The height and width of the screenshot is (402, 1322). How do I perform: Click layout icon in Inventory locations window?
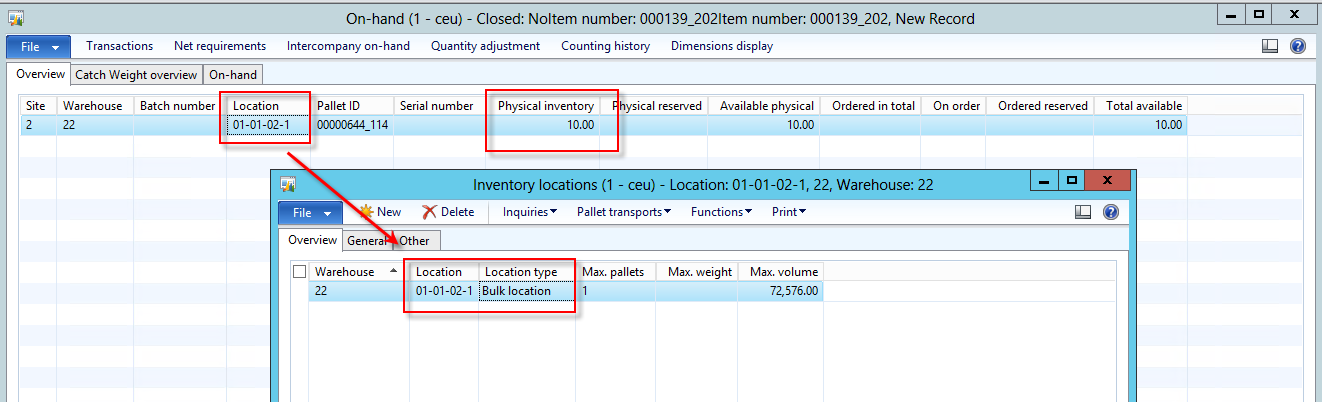(1082, 212)
